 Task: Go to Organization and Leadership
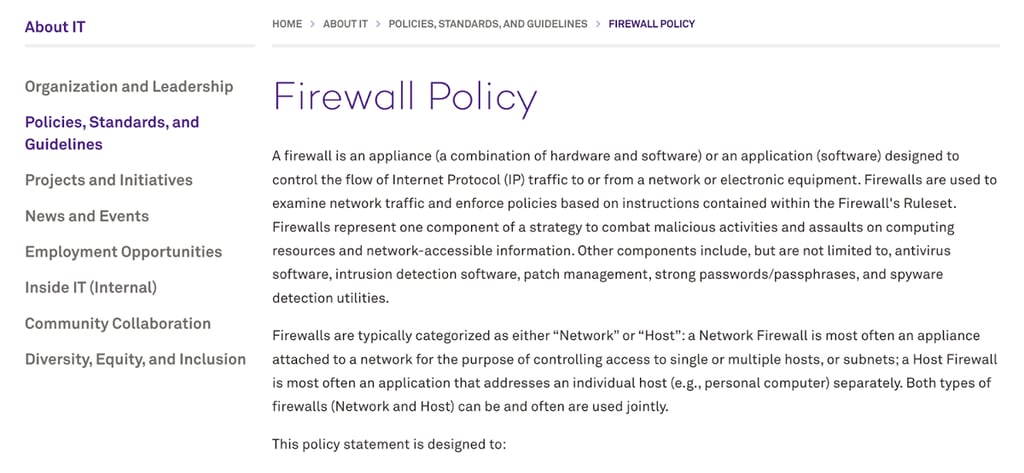point(129,87)
